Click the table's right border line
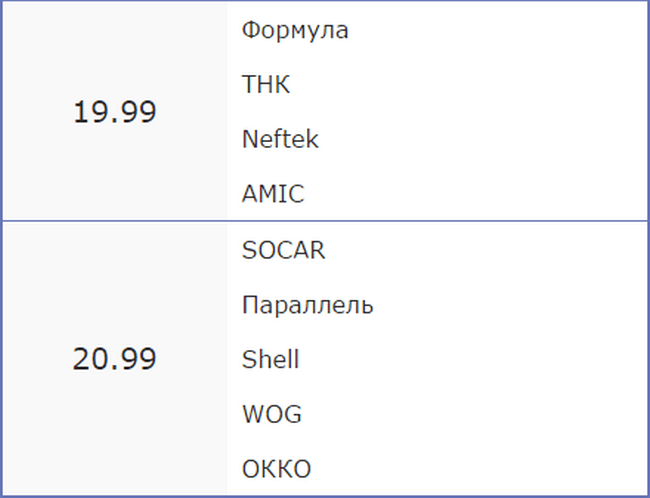The image size is (650, 498). pyautogui.click(x=648, y=250)
